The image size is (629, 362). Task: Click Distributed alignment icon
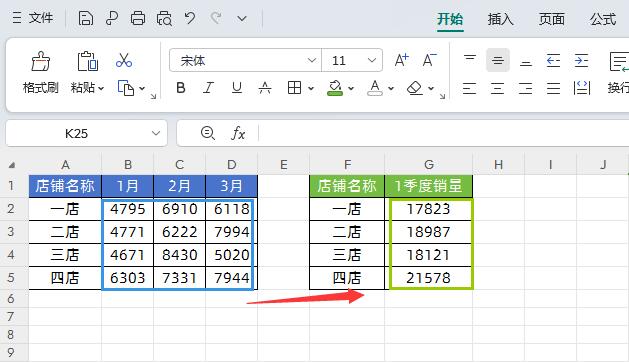[x=582, y=88]
